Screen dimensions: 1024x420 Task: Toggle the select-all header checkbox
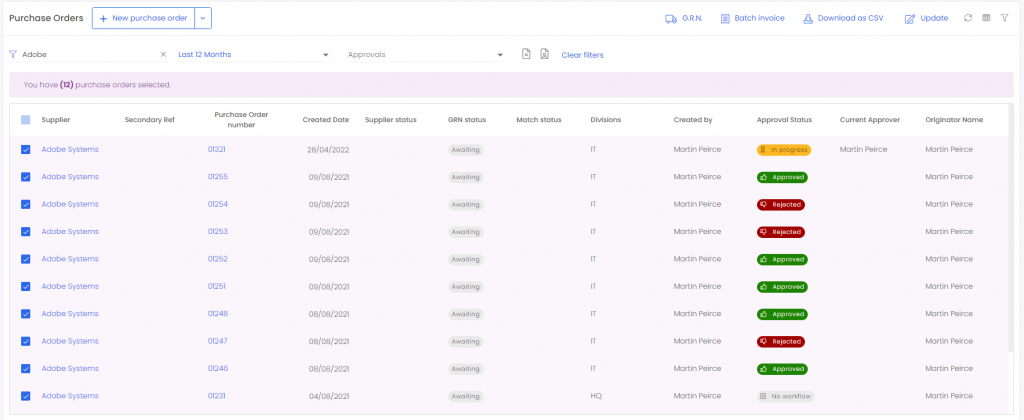[25, 120]
